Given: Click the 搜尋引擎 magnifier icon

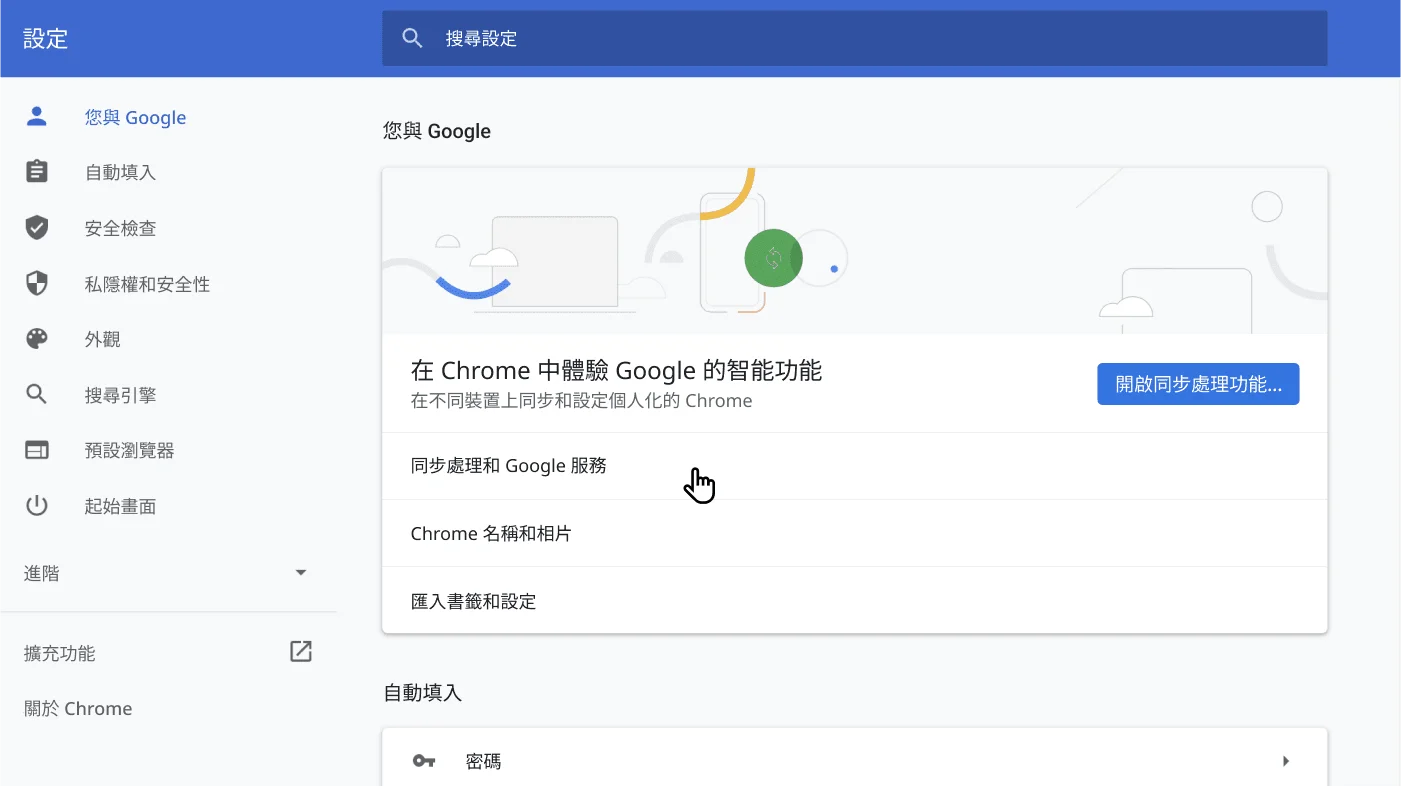Looking at the screenshot, I should 37,394.
